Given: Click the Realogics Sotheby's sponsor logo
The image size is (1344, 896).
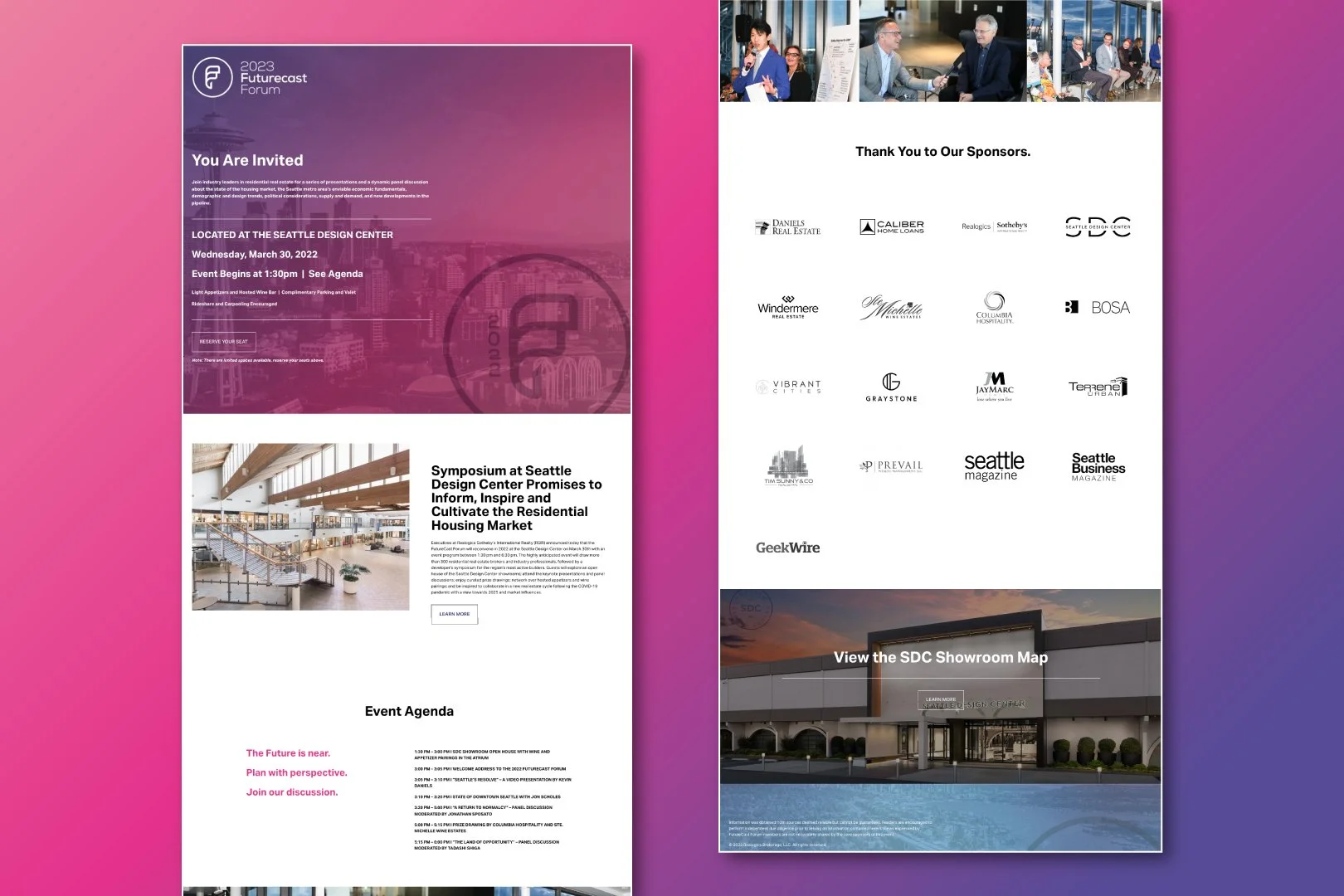Looking at the screenshot, I should (995, 226).
